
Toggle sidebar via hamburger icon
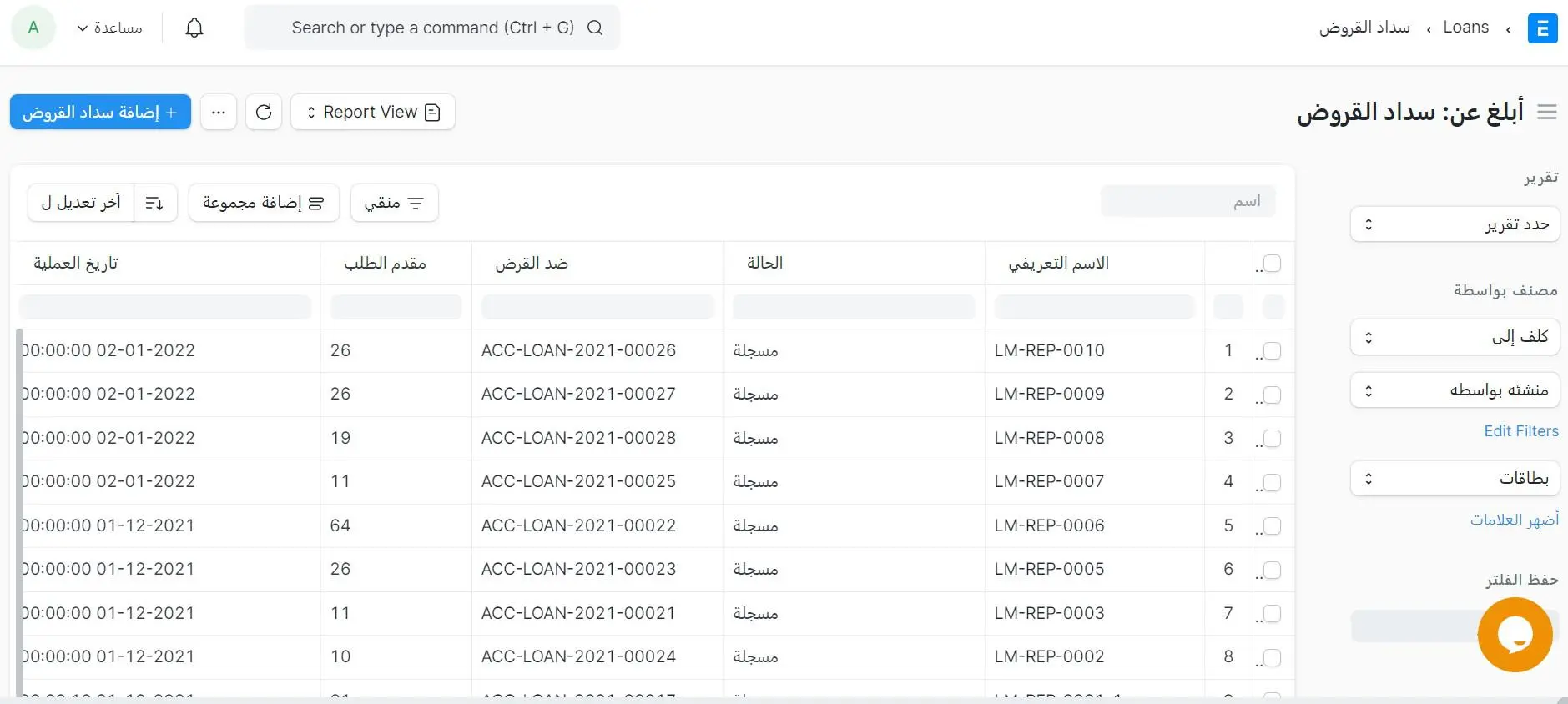(1547, 112)
